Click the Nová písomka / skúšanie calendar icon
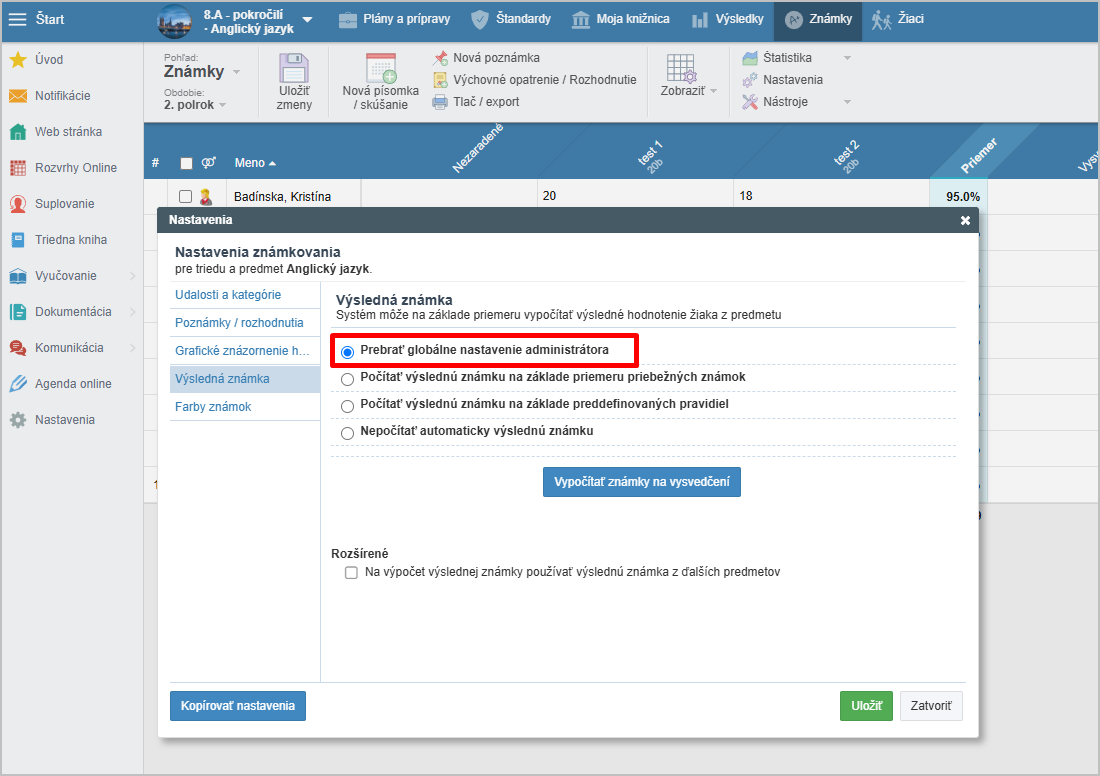 (x=380, y=68)
